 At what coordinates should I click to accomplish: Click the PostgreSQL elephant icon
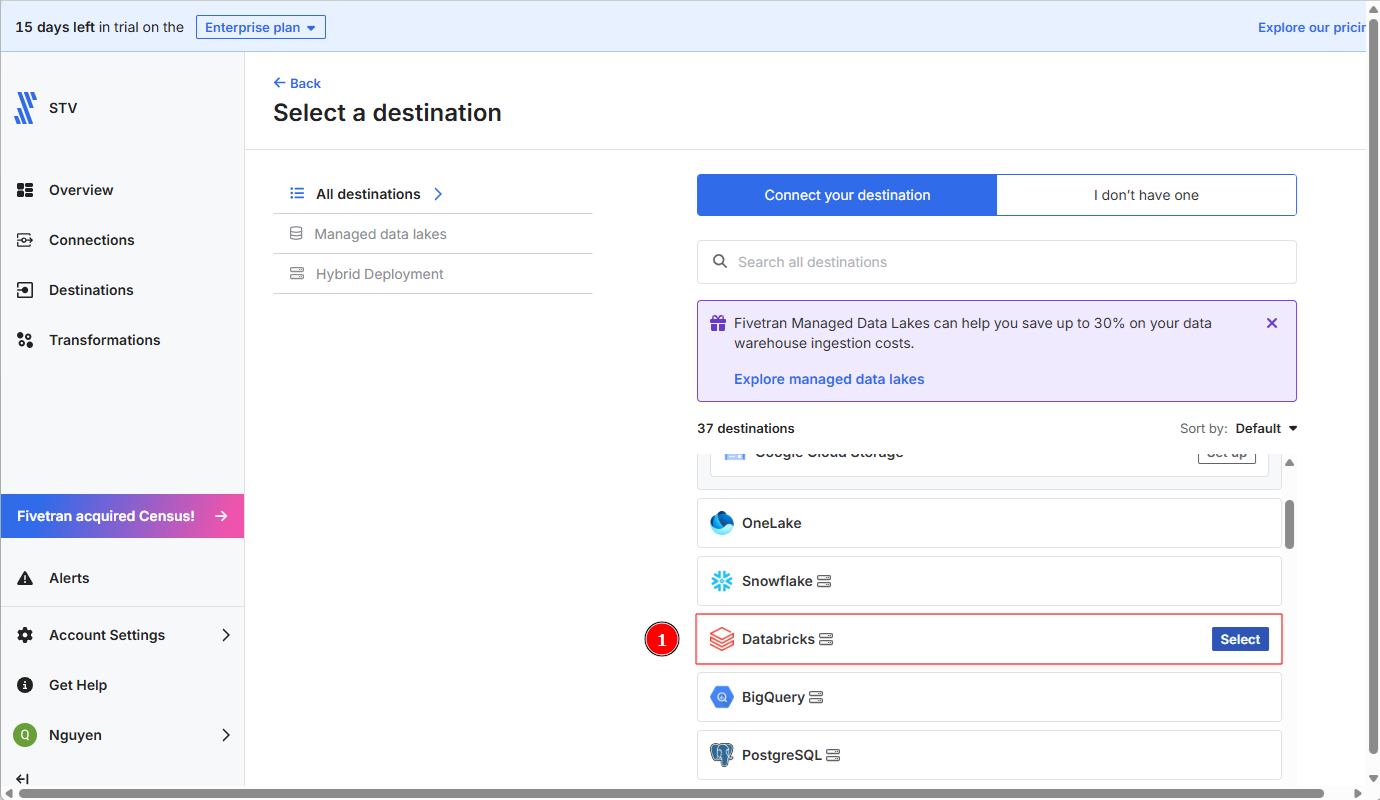721,755
